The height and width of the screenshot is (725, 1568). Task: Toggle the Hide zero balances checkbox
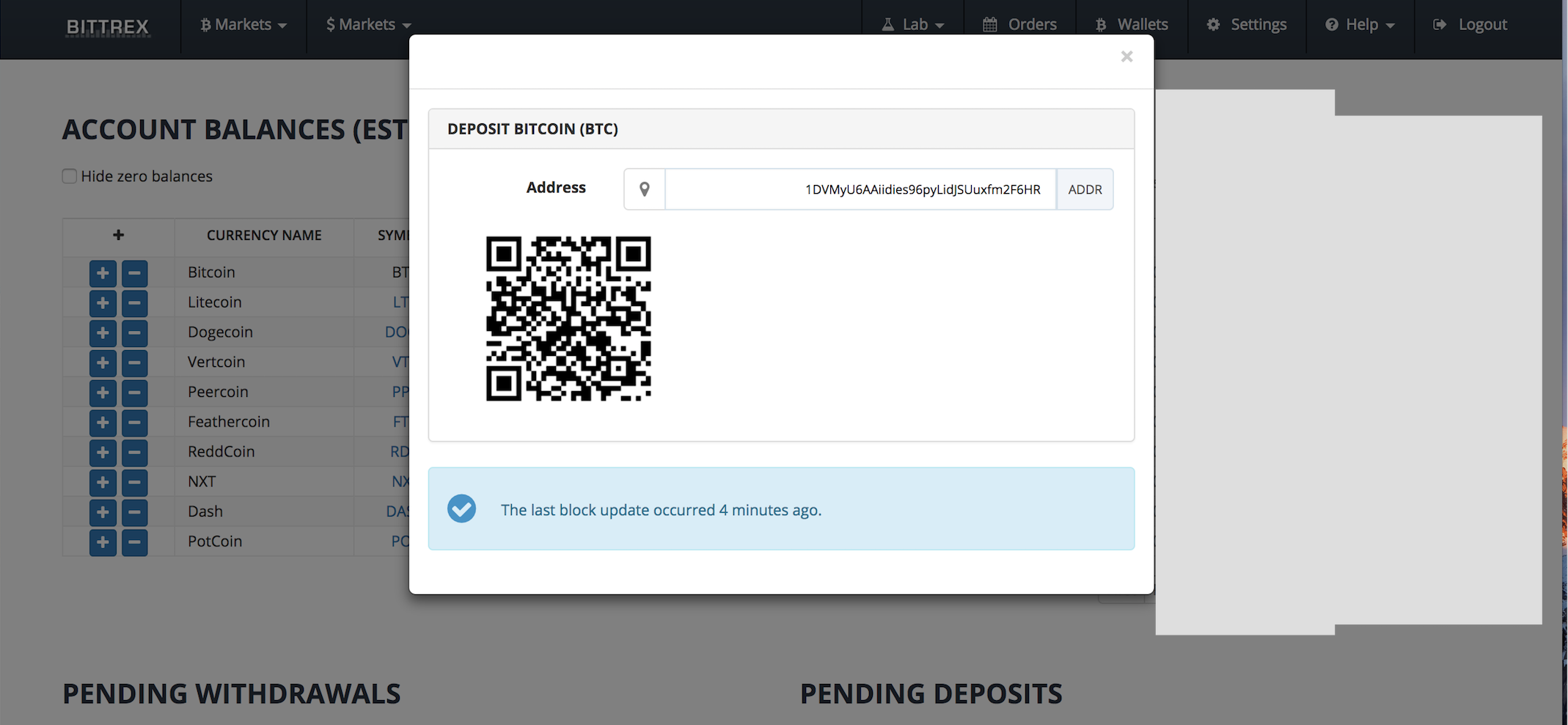tap(70, 176)
